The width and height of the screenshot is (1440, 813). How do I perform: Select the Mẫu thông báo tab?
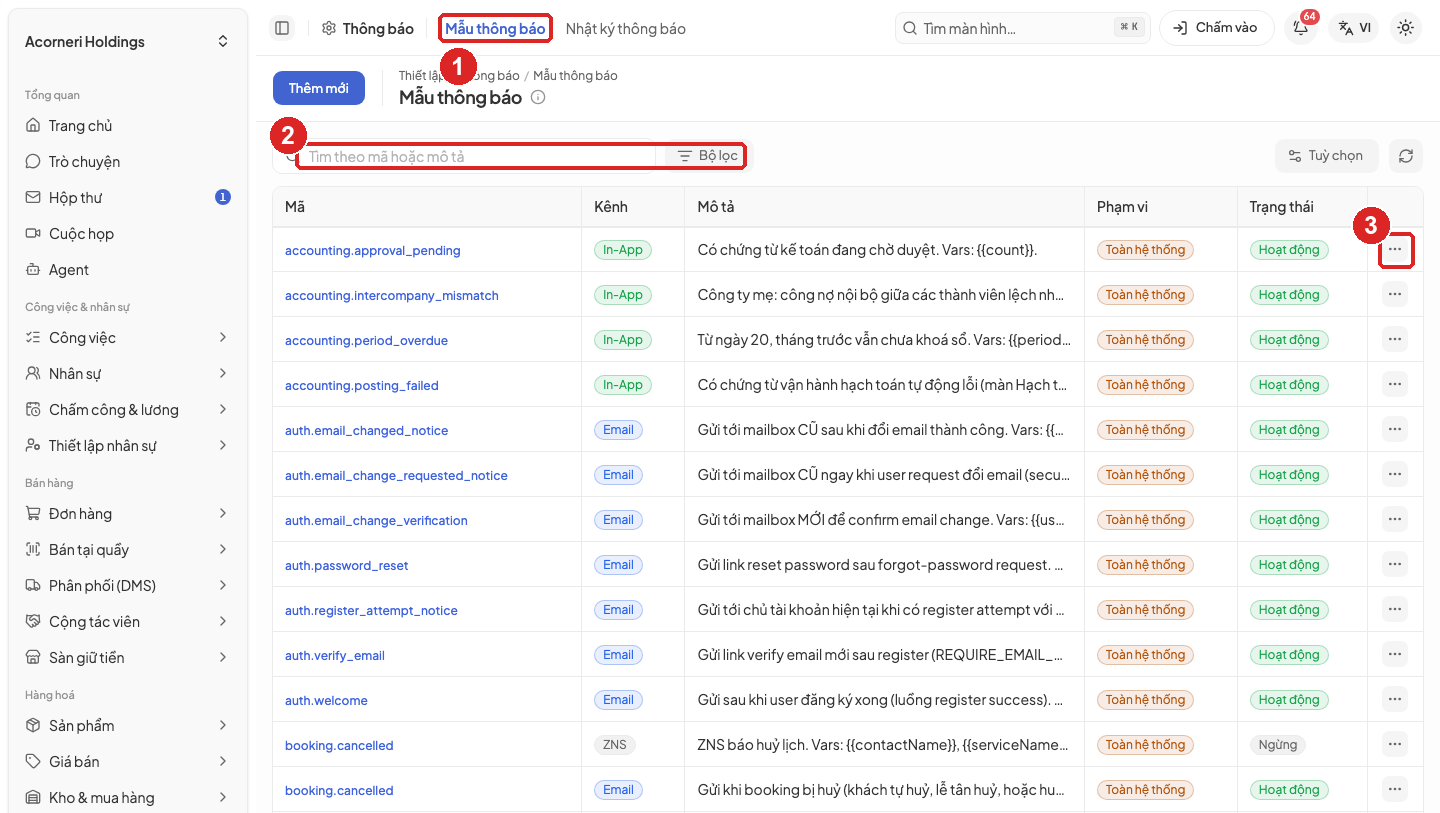(496, 29)
